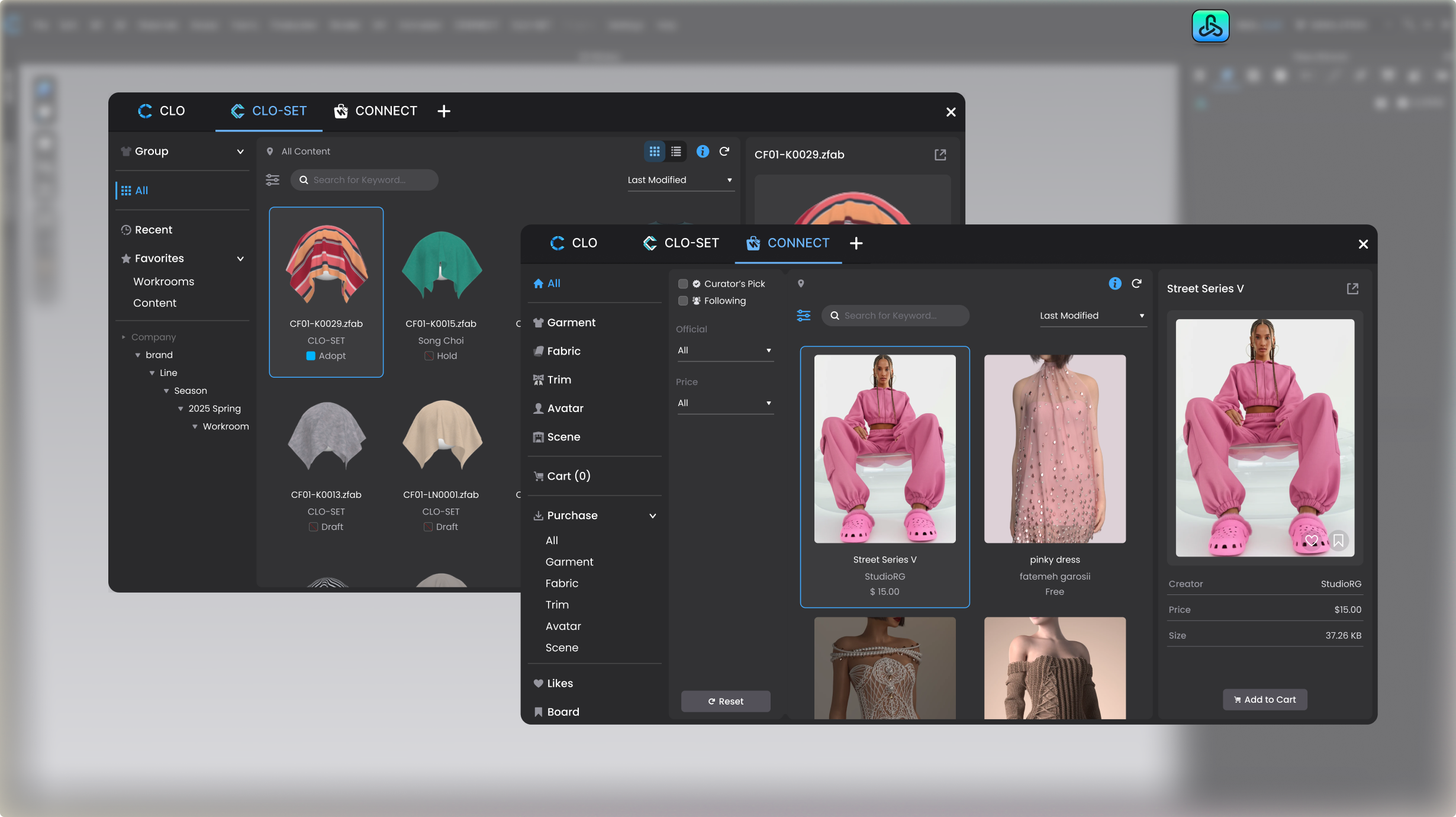Open Likes in CONNECT sidebar
The width and height of the screenshot is (1456, 817).
(x=553, y=683)
